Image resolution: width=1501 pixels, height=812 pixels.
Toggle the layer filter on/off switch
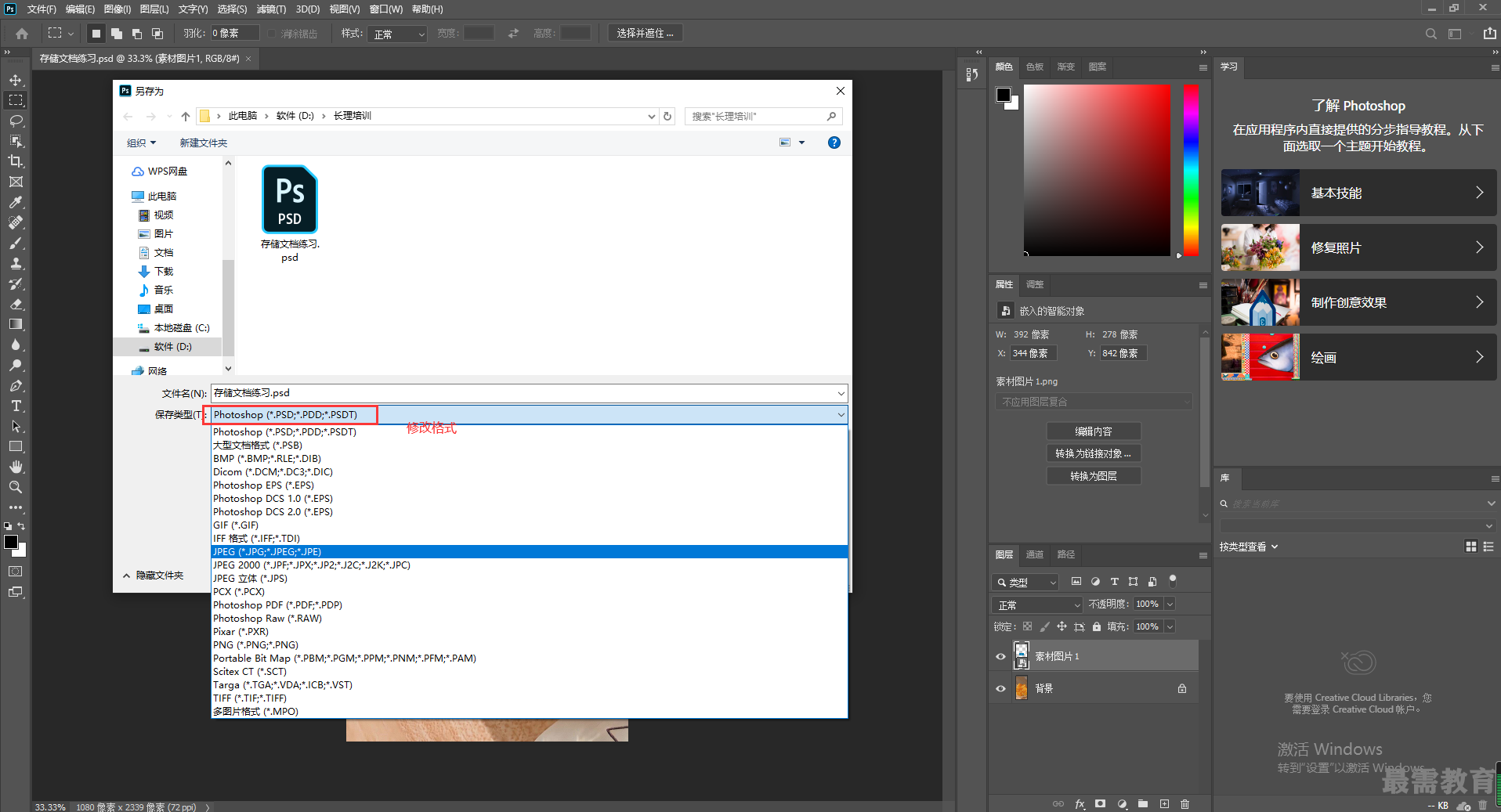1173,580
